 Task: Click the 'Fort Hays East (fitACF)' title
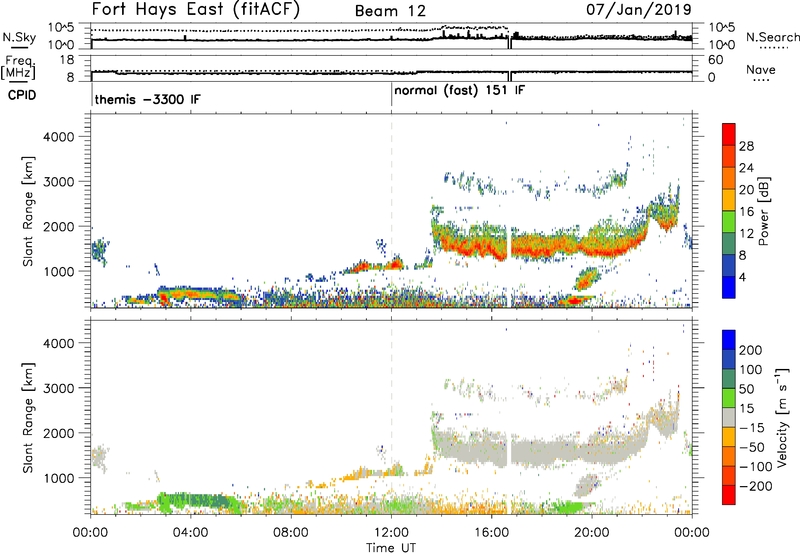[x=196, y=9]
